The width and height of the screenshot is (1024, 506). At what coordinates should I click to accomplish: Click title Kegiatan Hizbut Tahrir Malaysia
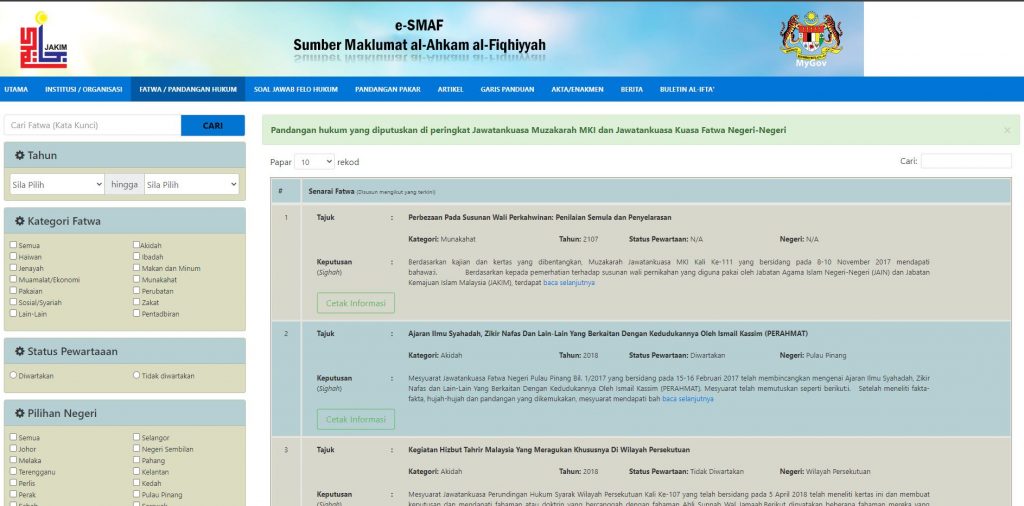(549, 450)
